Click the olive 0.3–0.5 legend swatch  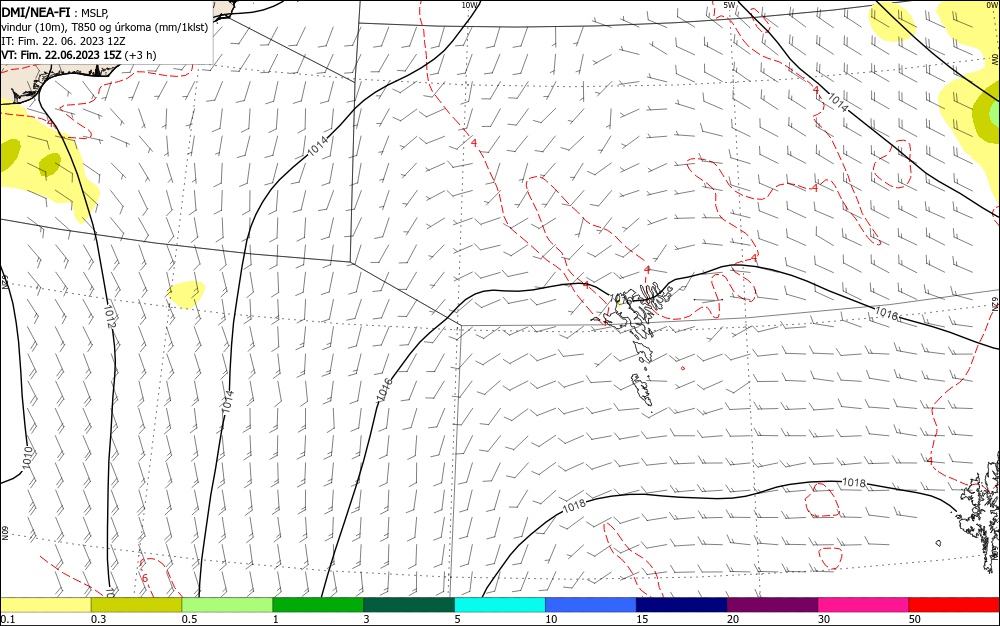point(136,605)
